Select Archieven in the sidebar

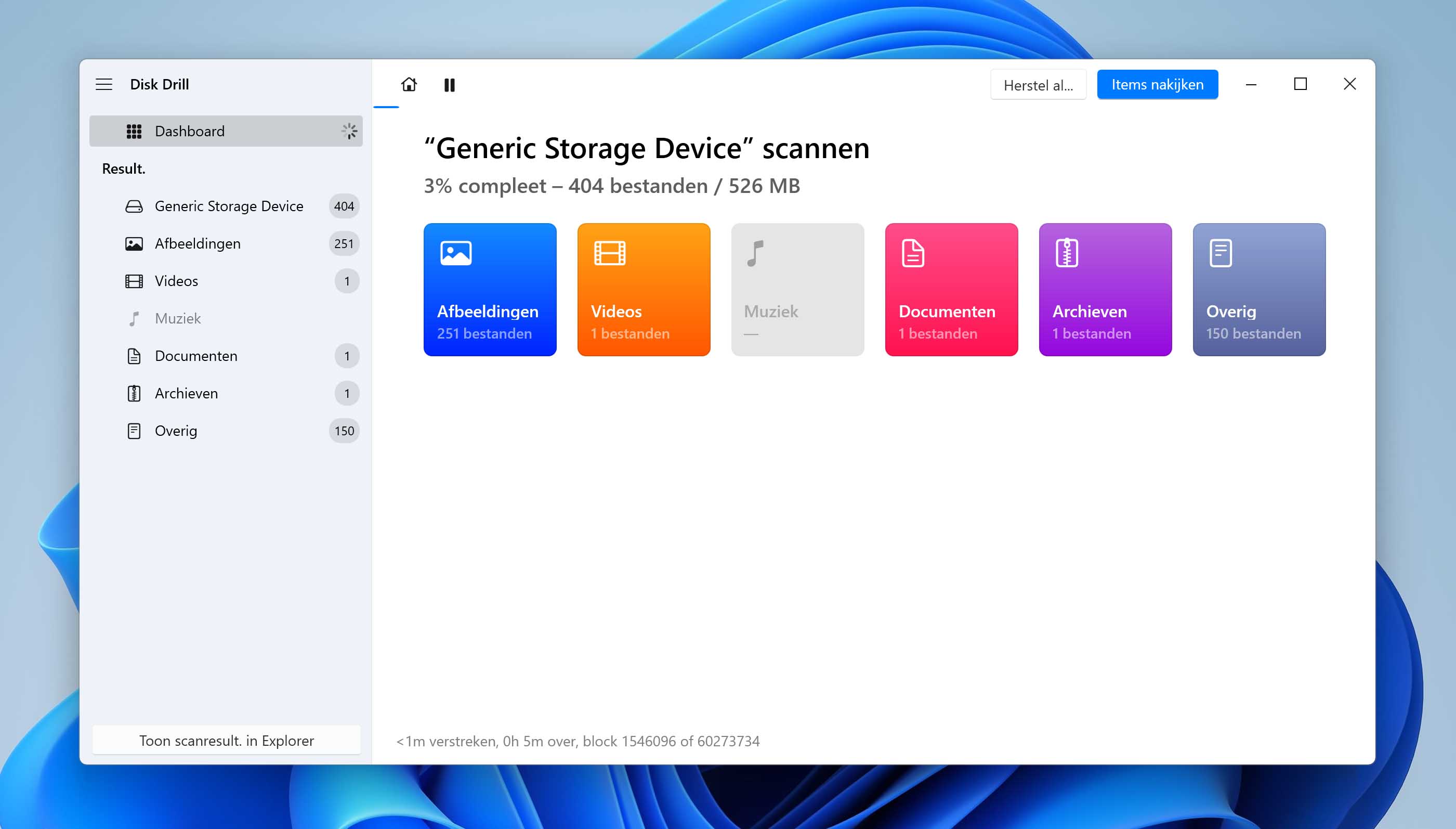pyautogui.click(x=185, y=393)
